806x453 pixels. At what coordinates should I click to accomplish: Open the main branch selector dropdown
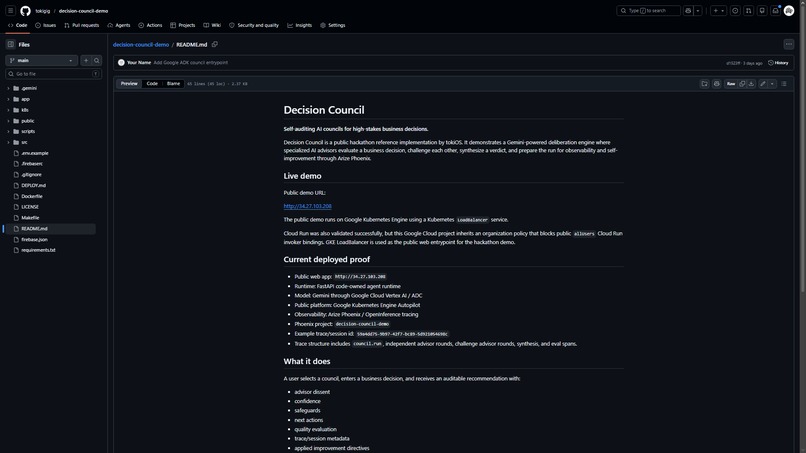tap(42, 61)
